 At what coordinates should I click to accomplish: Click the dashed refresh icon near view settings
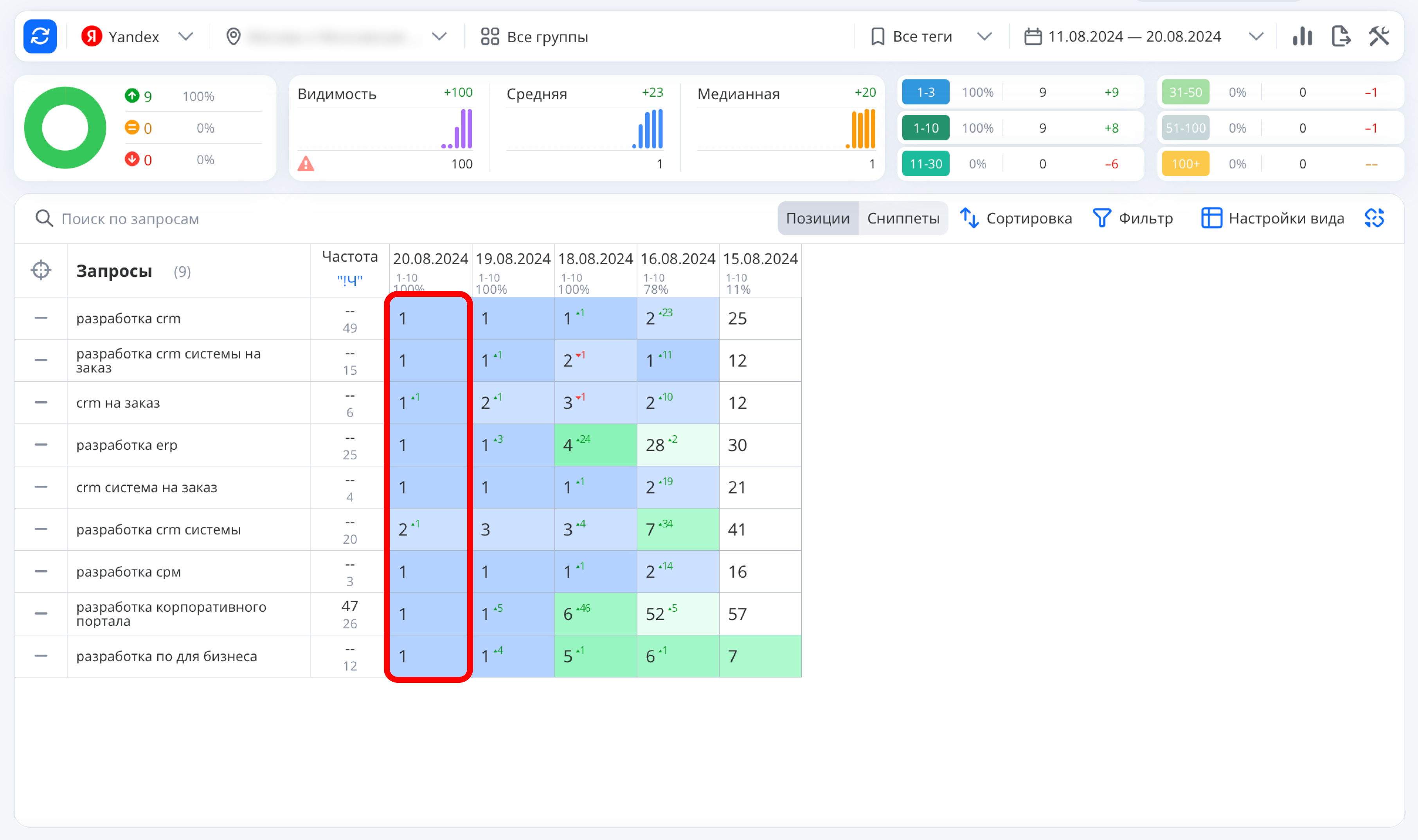(x=1375, y=219)
